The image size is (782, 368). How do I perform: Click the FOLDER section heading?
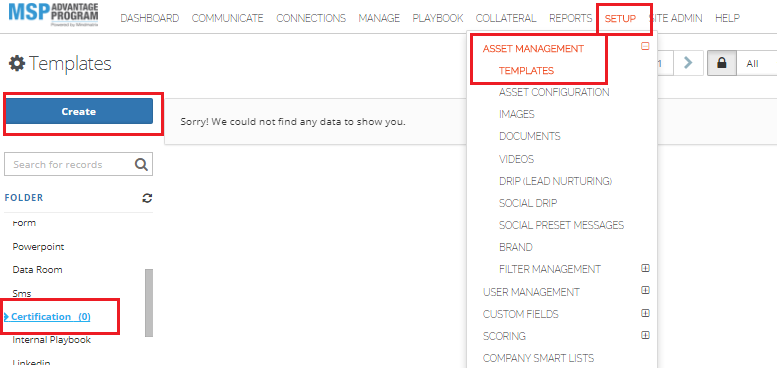[x=24, y=197]
